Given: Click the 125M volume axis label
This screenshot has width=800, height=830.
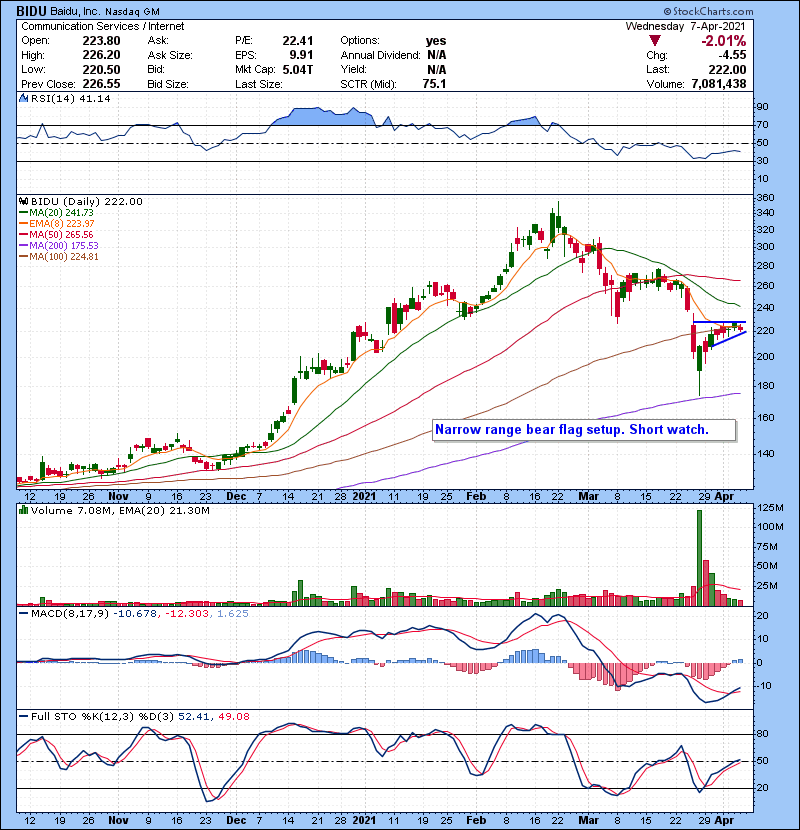Looking at the screenshot, I should coord(771,508).
